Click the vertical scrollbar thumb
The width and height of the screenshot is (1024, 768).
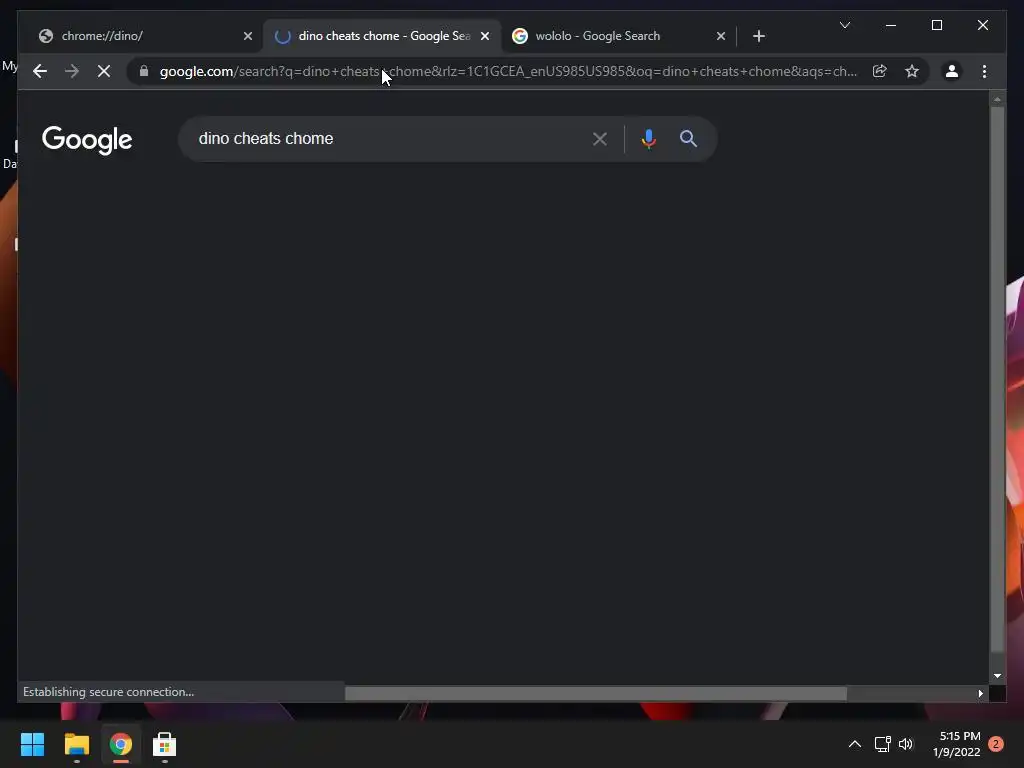[997, 379]
